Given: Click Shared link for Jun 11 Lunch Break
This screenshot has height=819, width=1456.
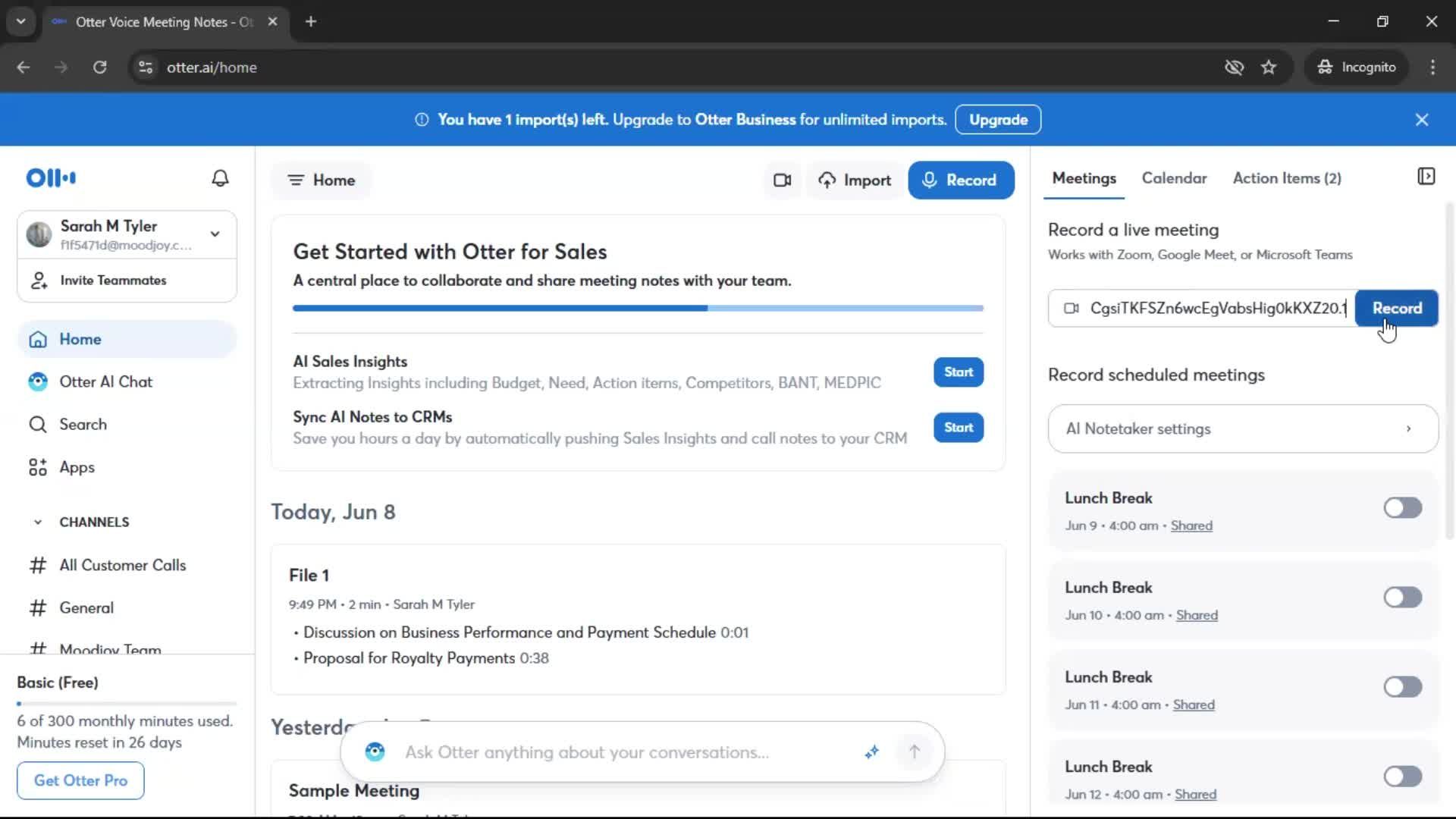Looking at the screenshot, I should click(x=1194, y=705).
